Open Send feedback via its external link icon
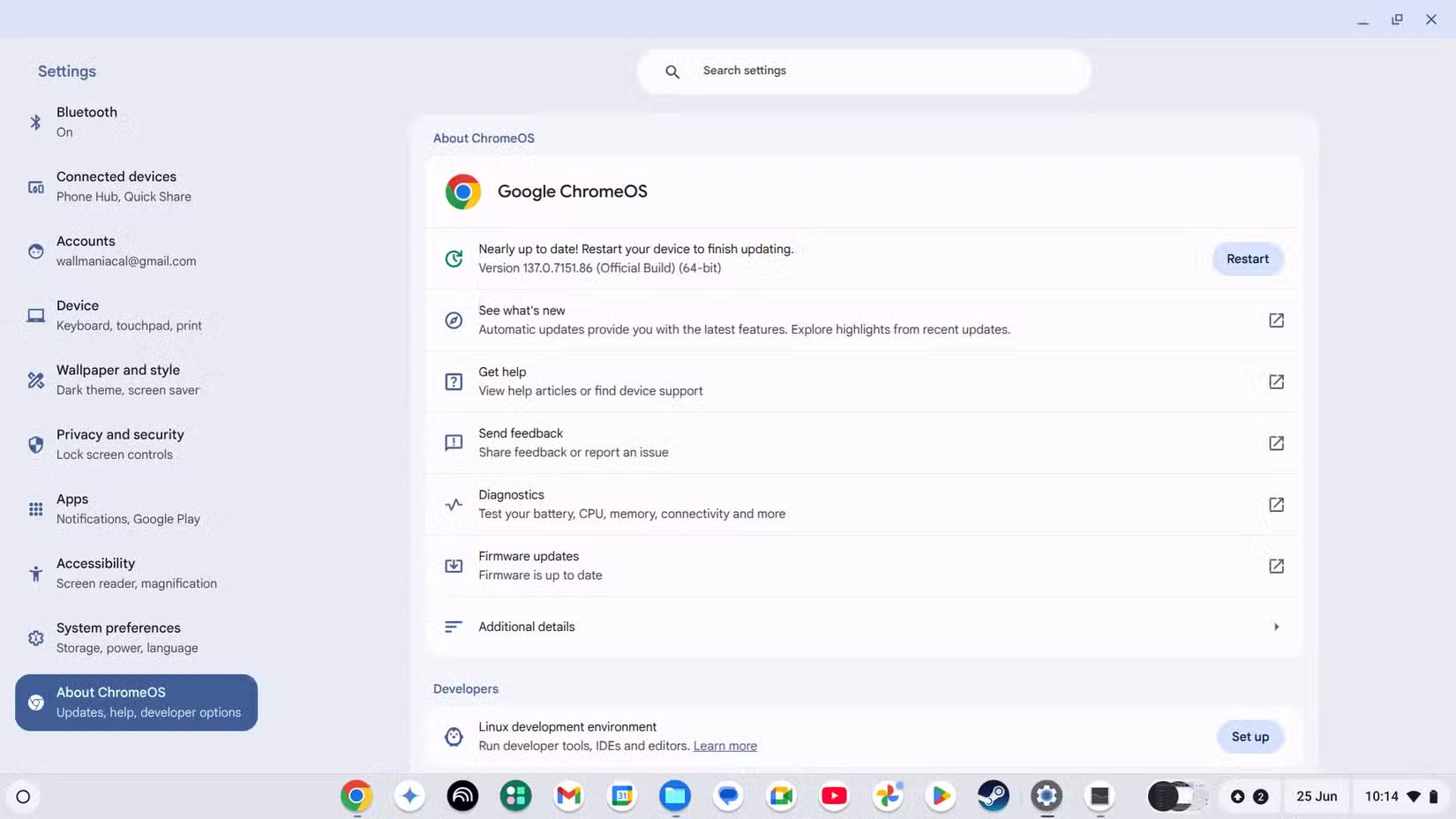The height and width of the screenshot is (819, 1456). (1276, 443)
